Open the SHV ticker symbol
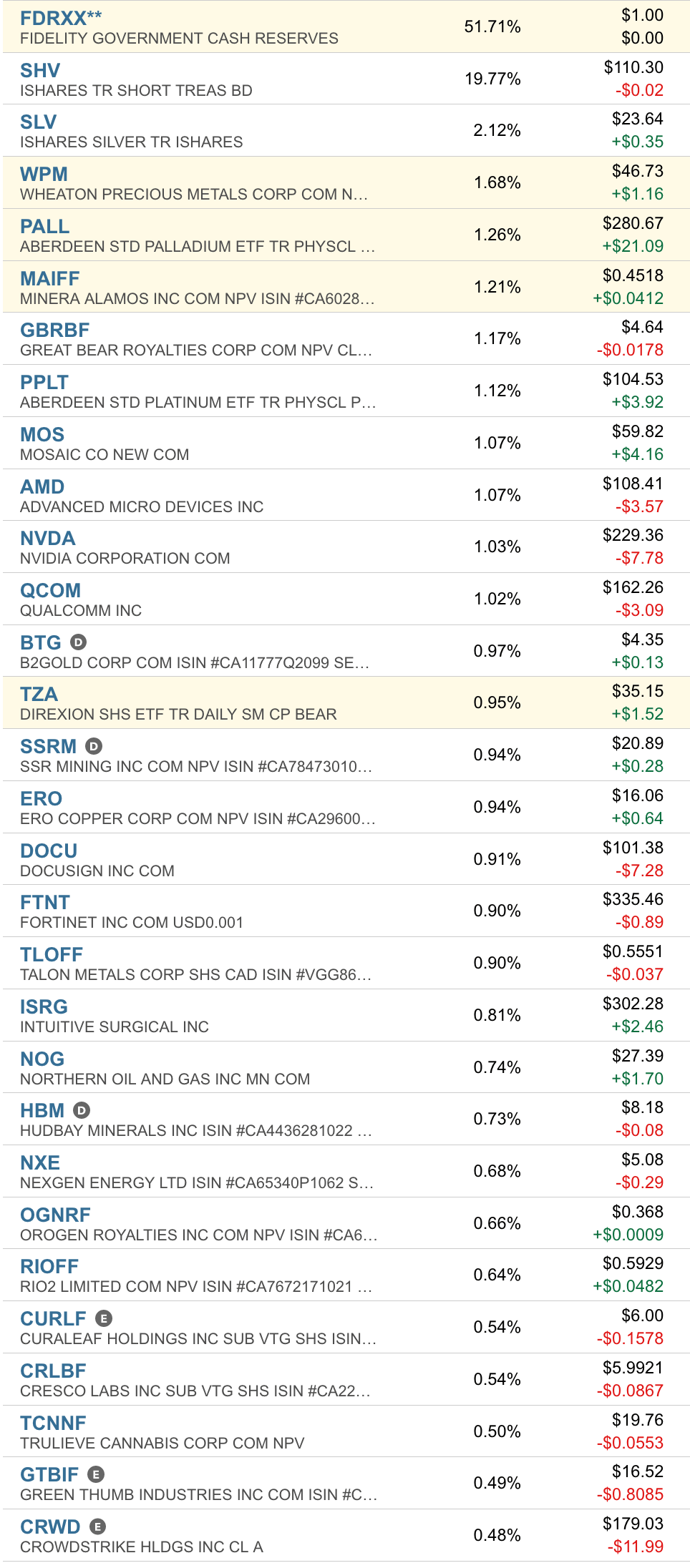The image size is (690, 1568). point(40,70)
